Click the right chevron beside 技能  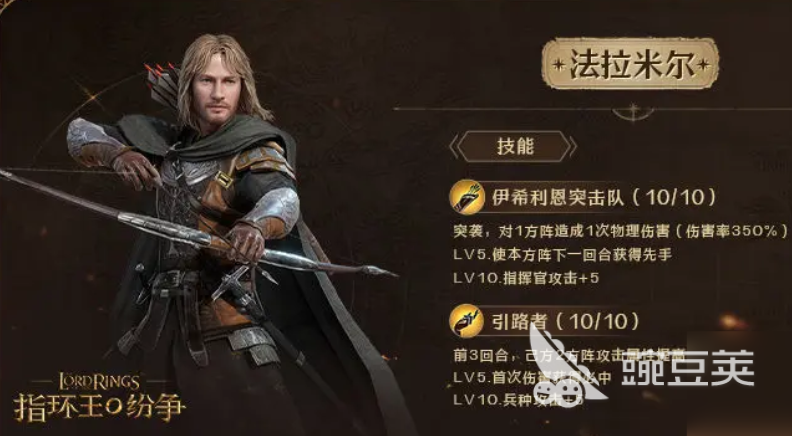click(x=572, y=147)
